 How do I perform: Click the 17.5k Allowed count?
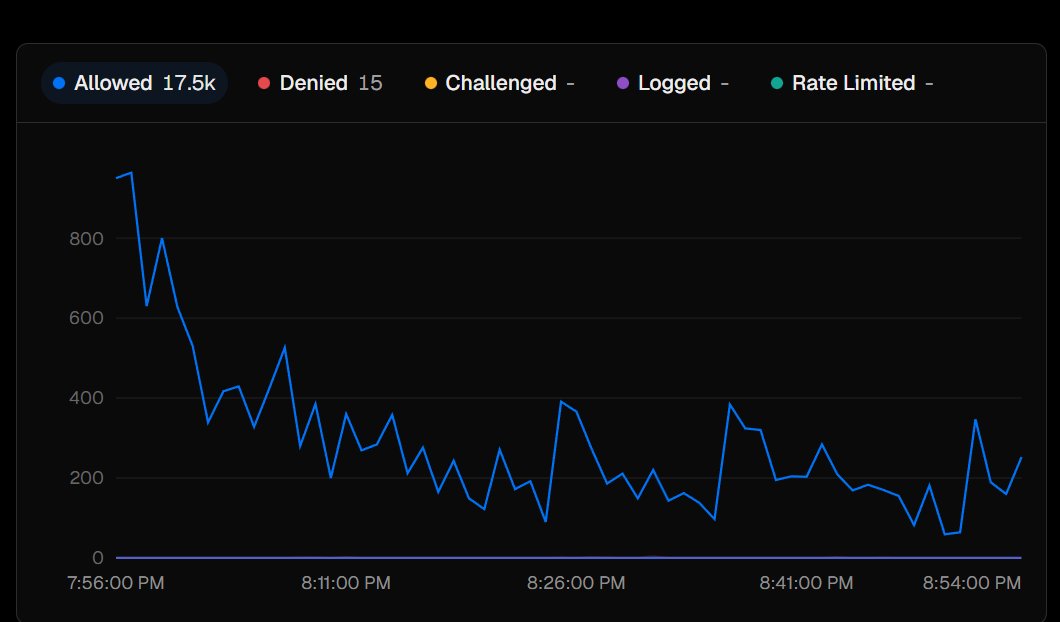[189, 83]
